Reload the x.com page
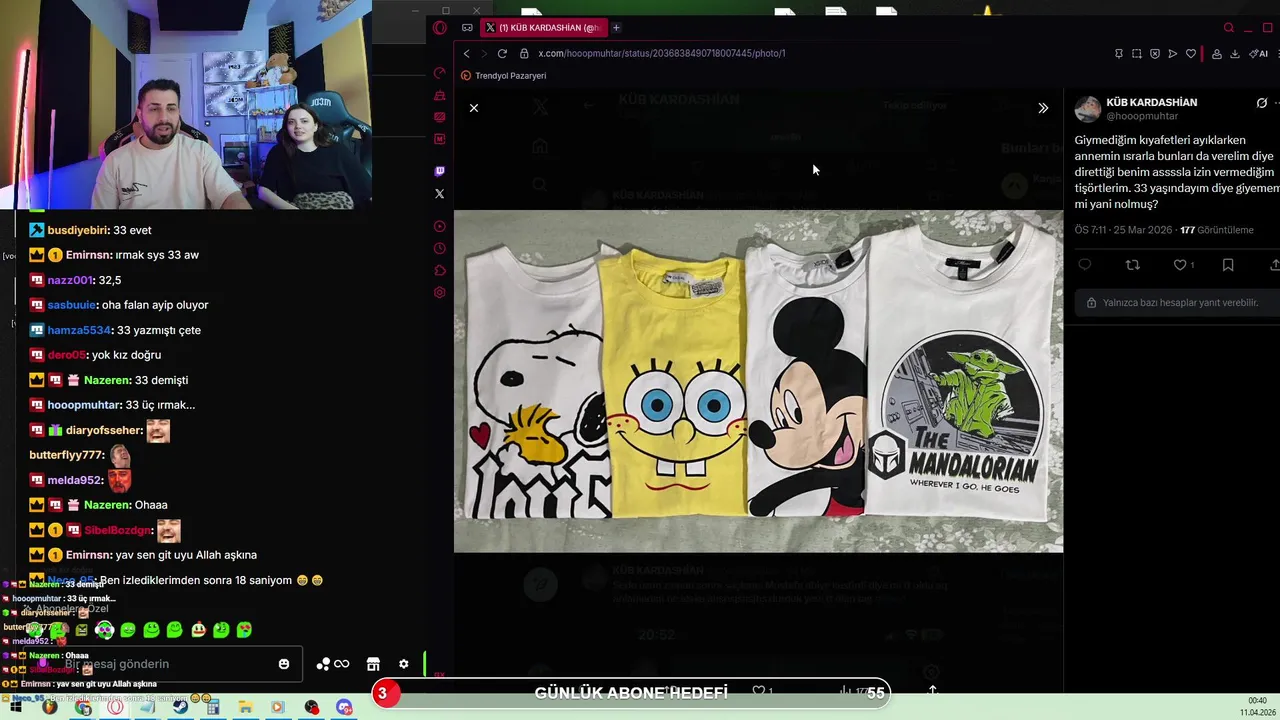This screenshot has height=720, width=1280. point(502,53)
